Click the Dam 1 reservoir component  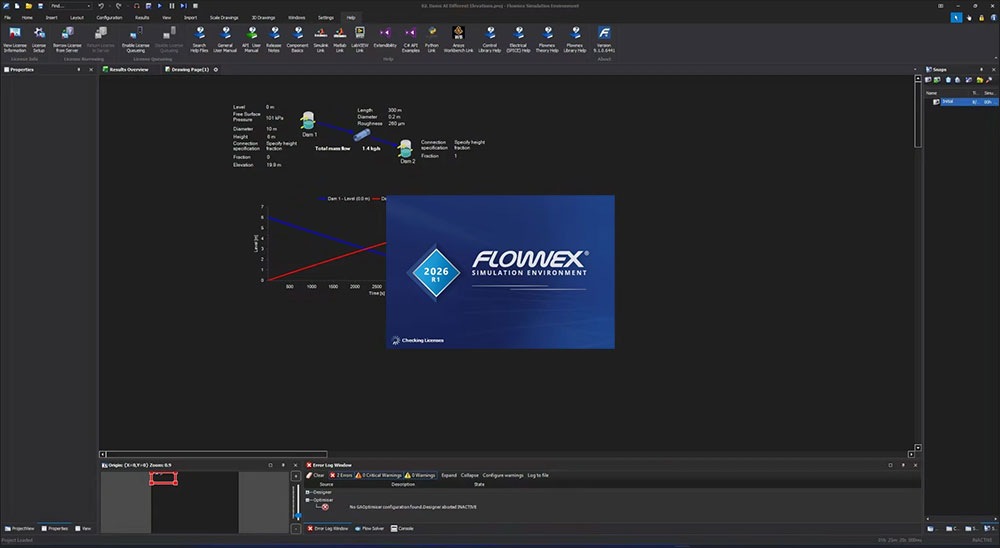(x=308, y=121)
